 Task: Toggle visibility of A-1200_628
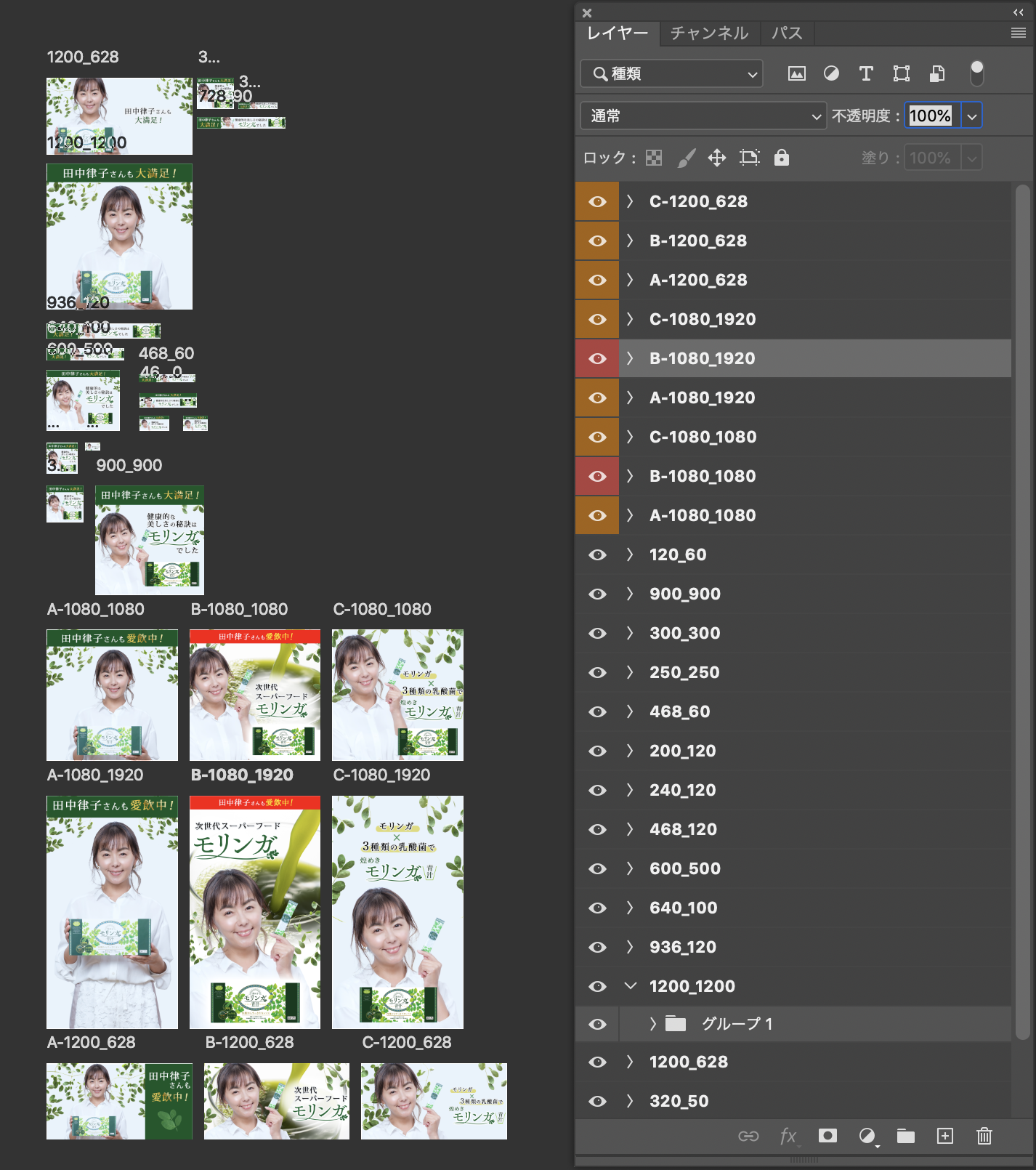(597, 280)
